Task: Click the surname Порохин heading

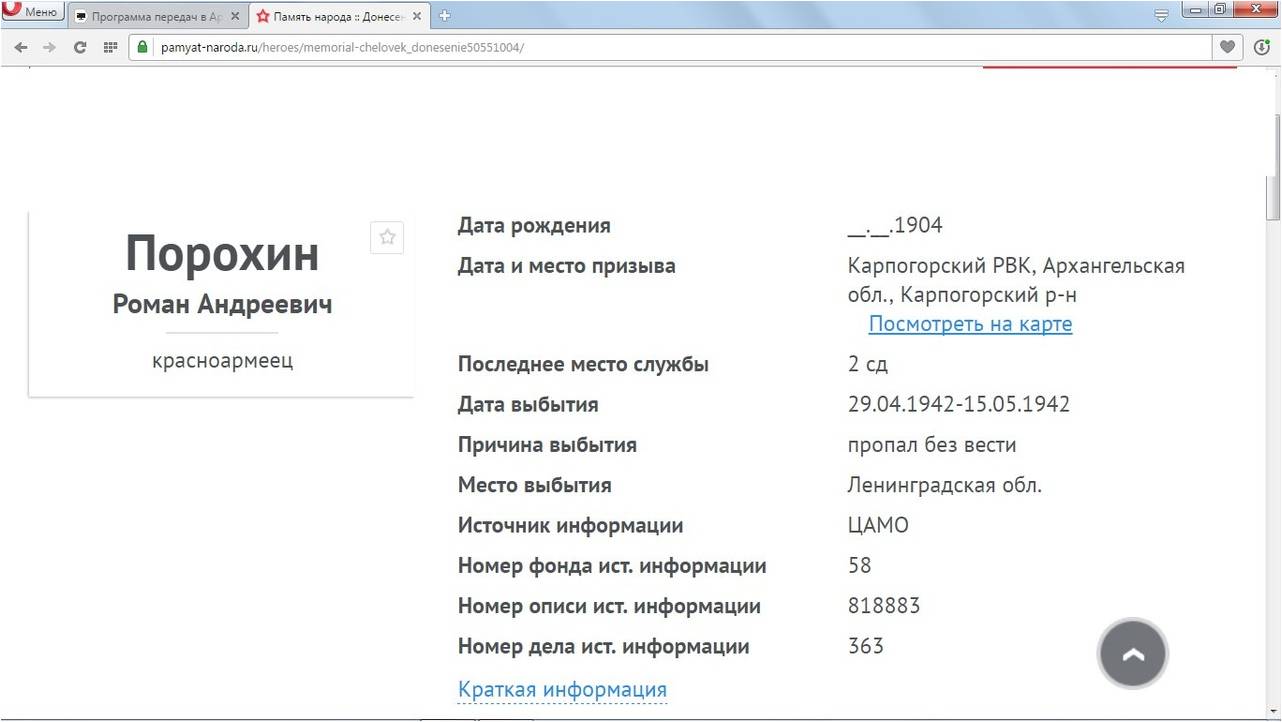Action: [222, 253]
